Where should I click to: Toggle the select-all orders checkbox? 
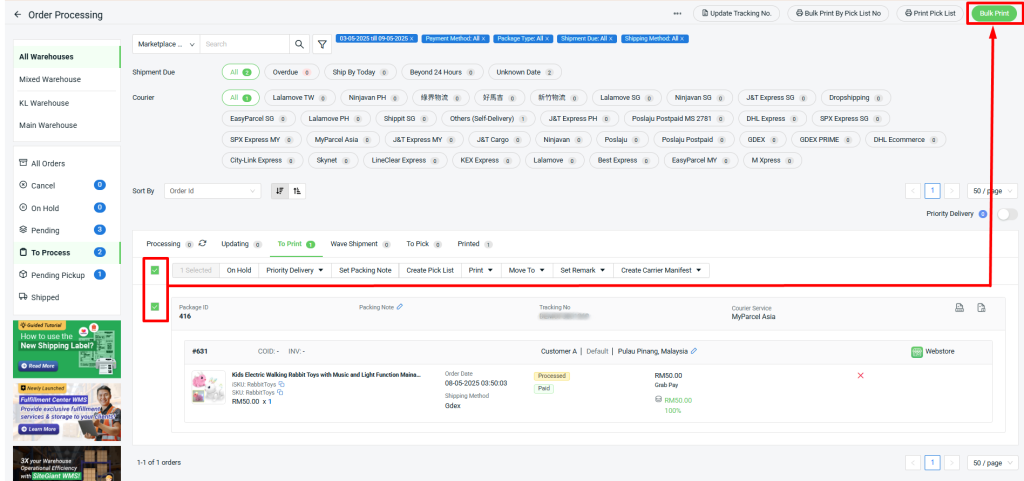point(155,270)
